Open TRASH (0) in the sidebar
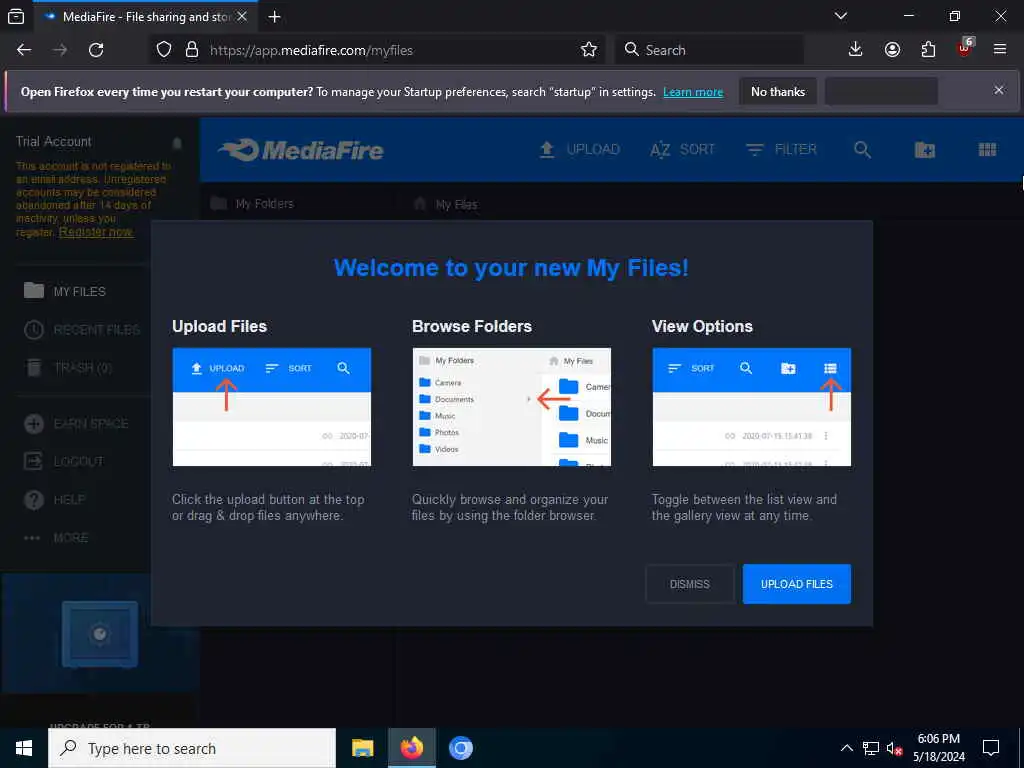The image size is (1024, 768). (x=68, y=368)
